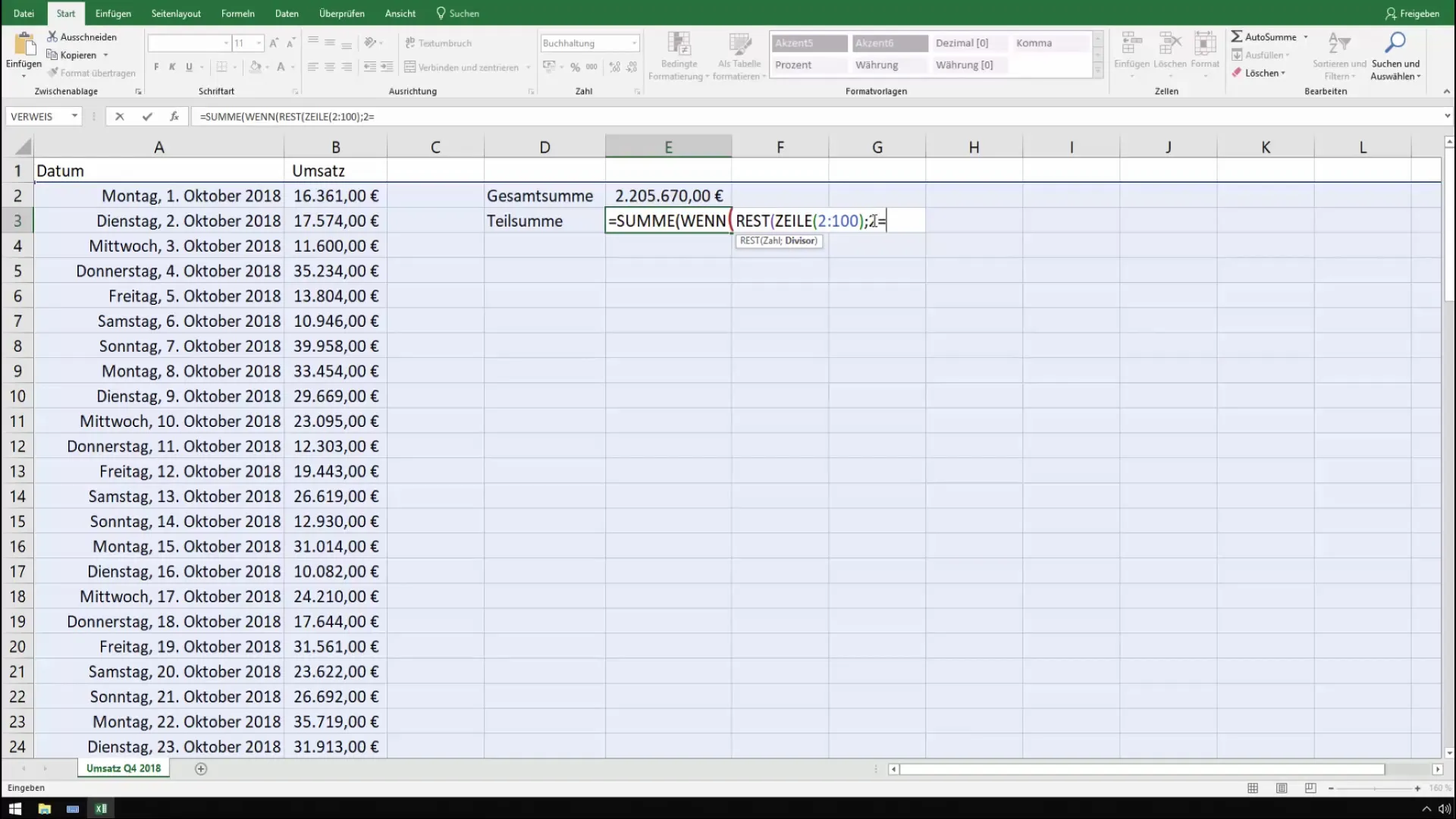The image size is (1456, 819).
Task: Open Buchhaltung number format dropdown
Action: coord(635,43)
